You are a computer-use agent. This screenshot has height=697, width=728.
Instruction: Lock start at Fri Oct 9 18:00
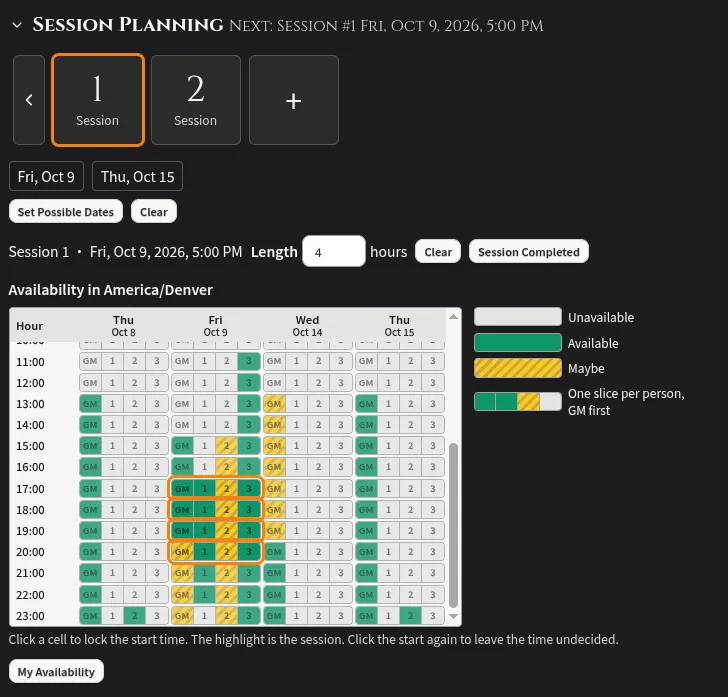click(x=215, y=509)
